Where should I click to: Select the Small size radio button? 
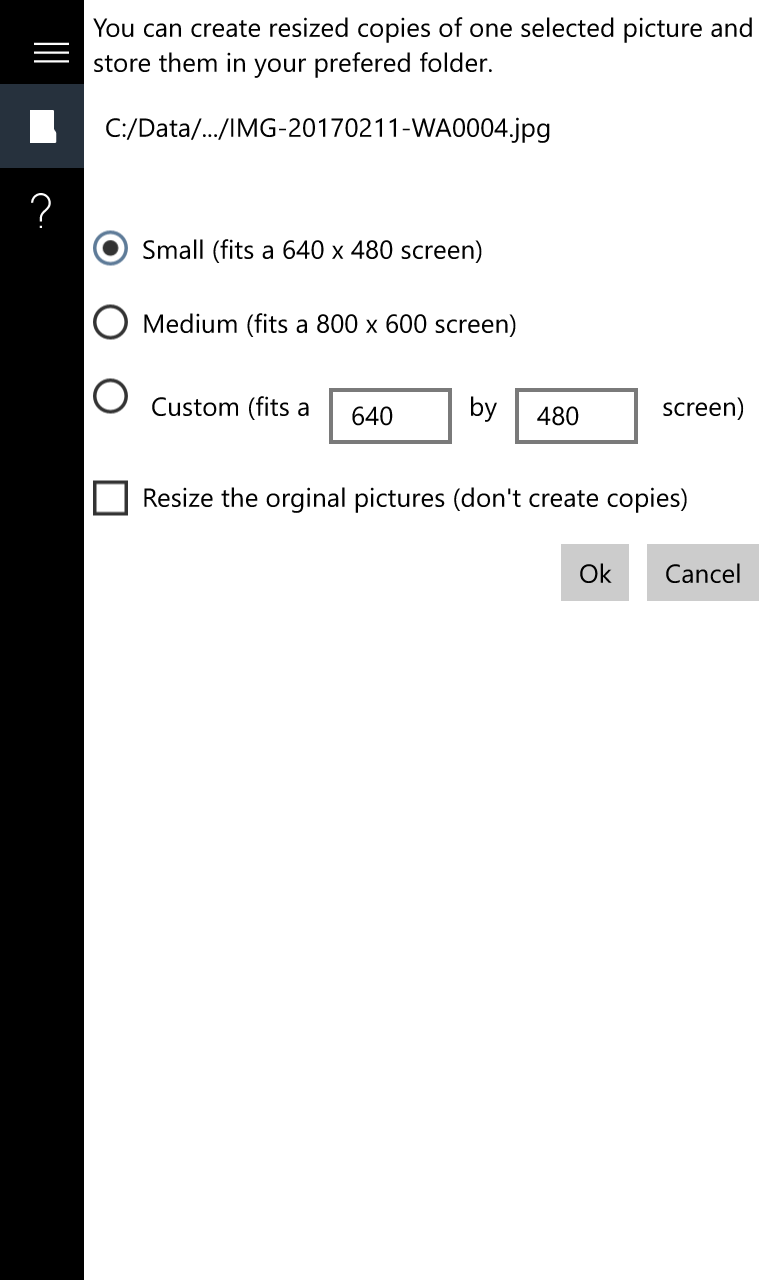tap(110, 249)
